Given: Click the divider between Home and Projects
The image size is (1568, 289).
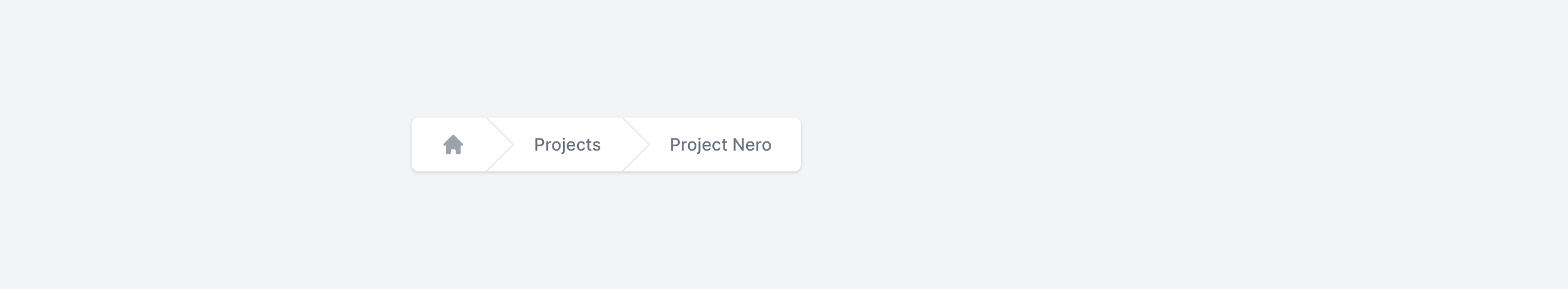Looking at the screenshot, I should (500, 144).
